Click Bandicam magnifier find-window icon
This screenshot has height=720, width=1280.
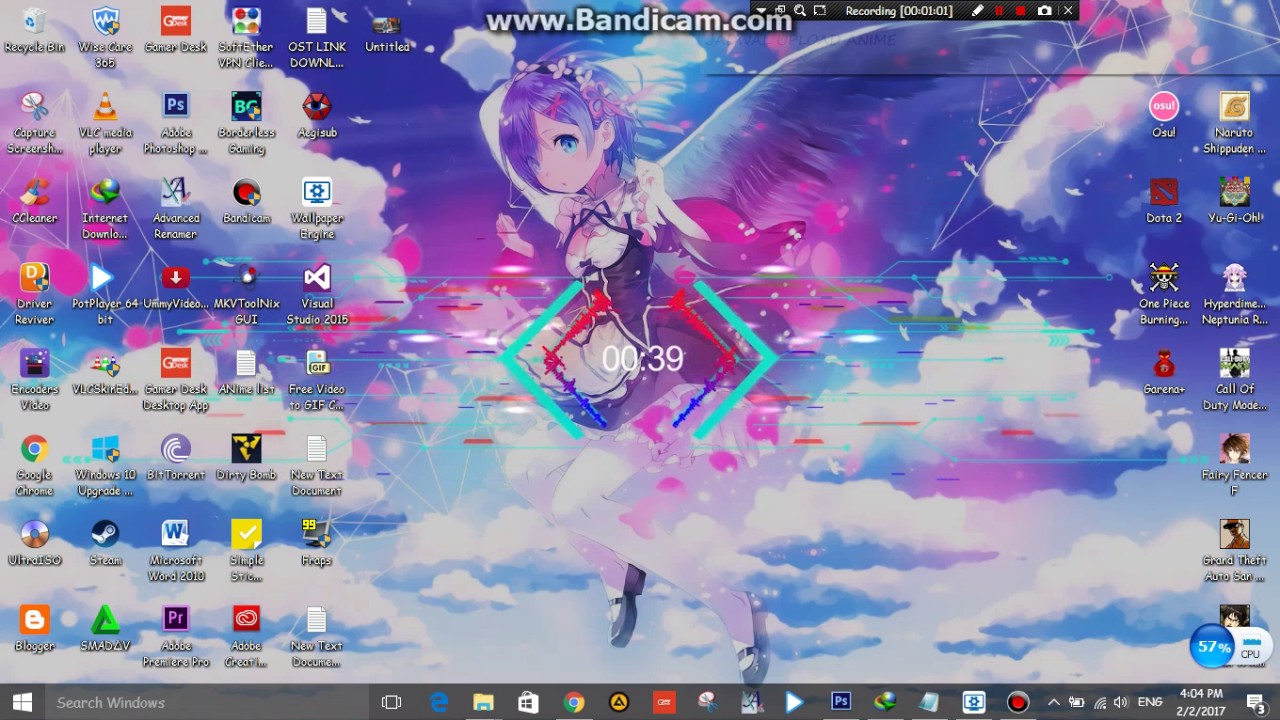point(800,11)
